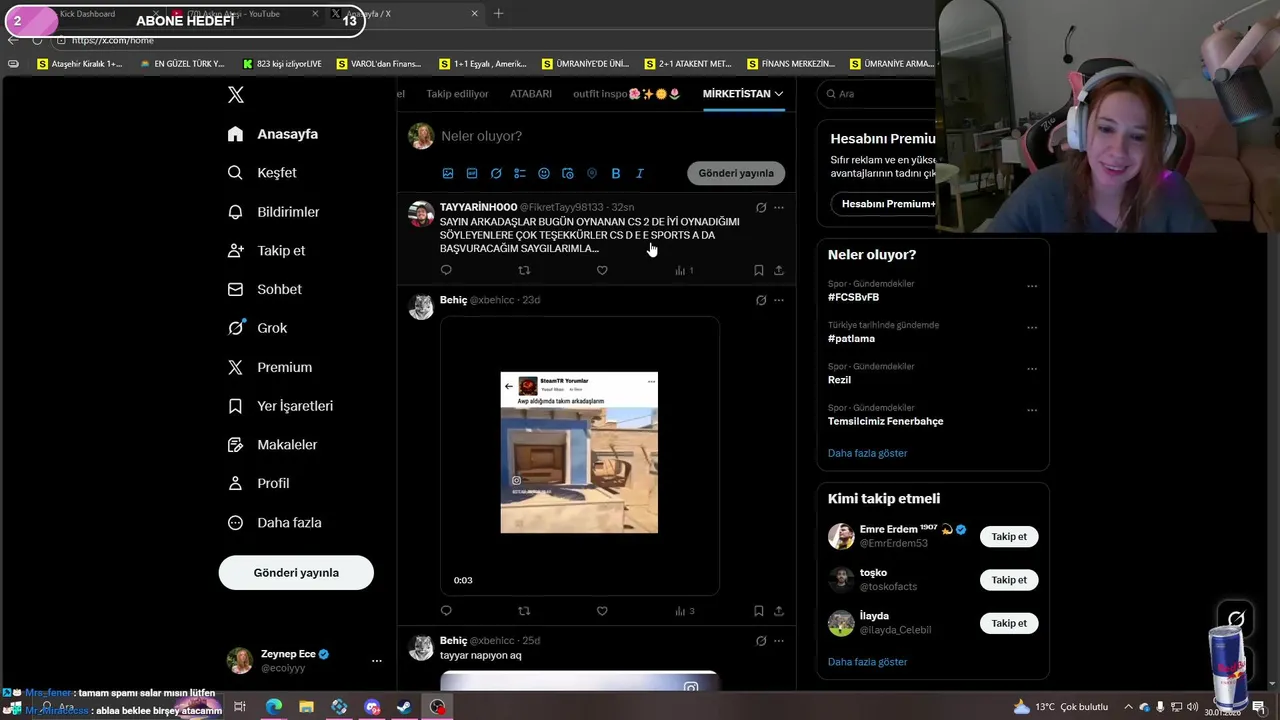
Task: Open emoji picker in composer
Action: [x=544, y=173]
